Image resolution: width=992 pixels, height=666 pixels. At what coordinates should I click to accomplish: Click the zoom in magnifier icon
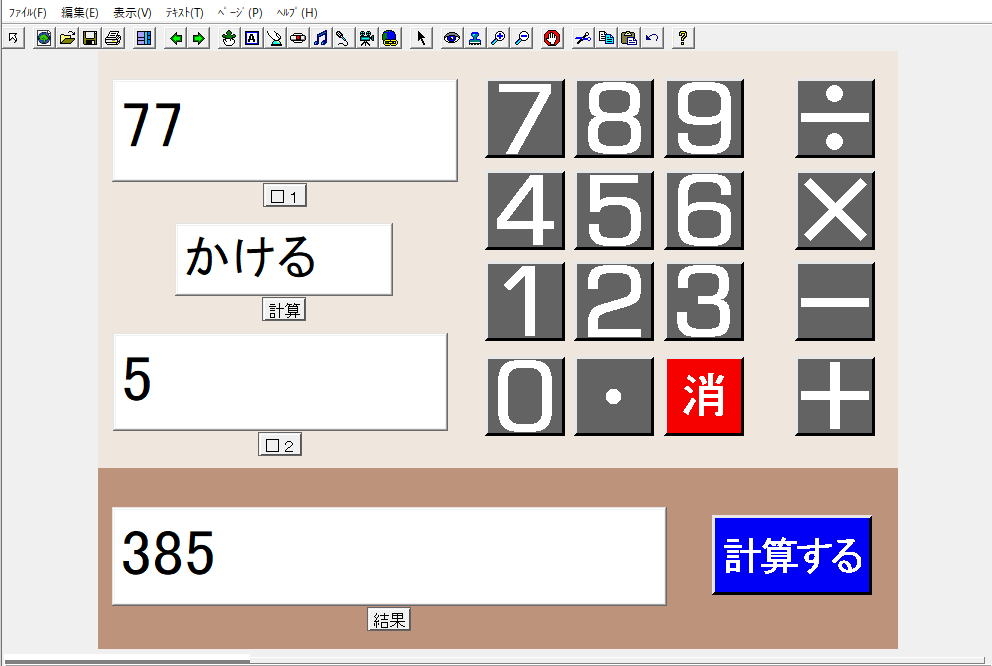pyautogui.click(x=498, y=38)
